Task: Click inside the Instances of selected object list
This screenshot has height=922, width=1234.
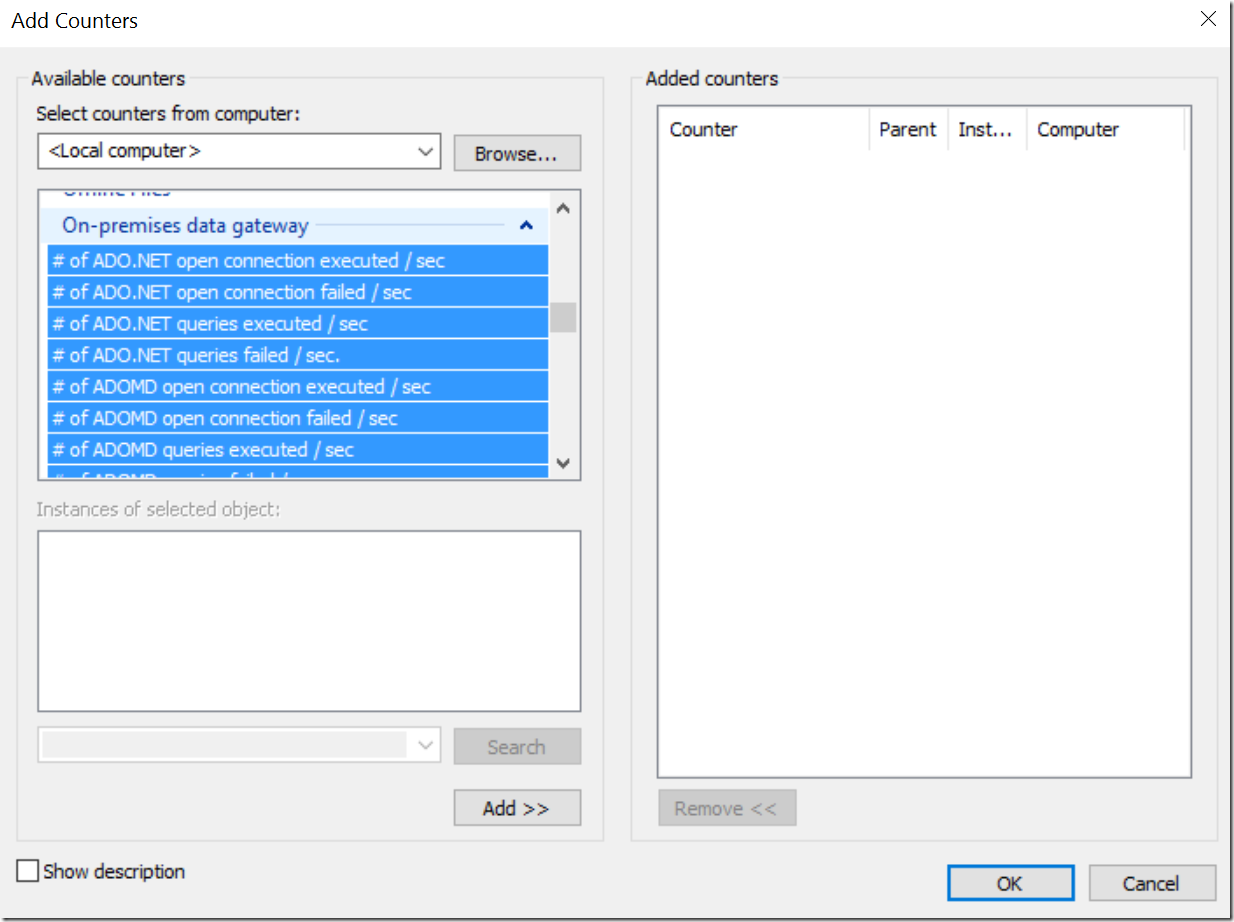Action: 309,621
